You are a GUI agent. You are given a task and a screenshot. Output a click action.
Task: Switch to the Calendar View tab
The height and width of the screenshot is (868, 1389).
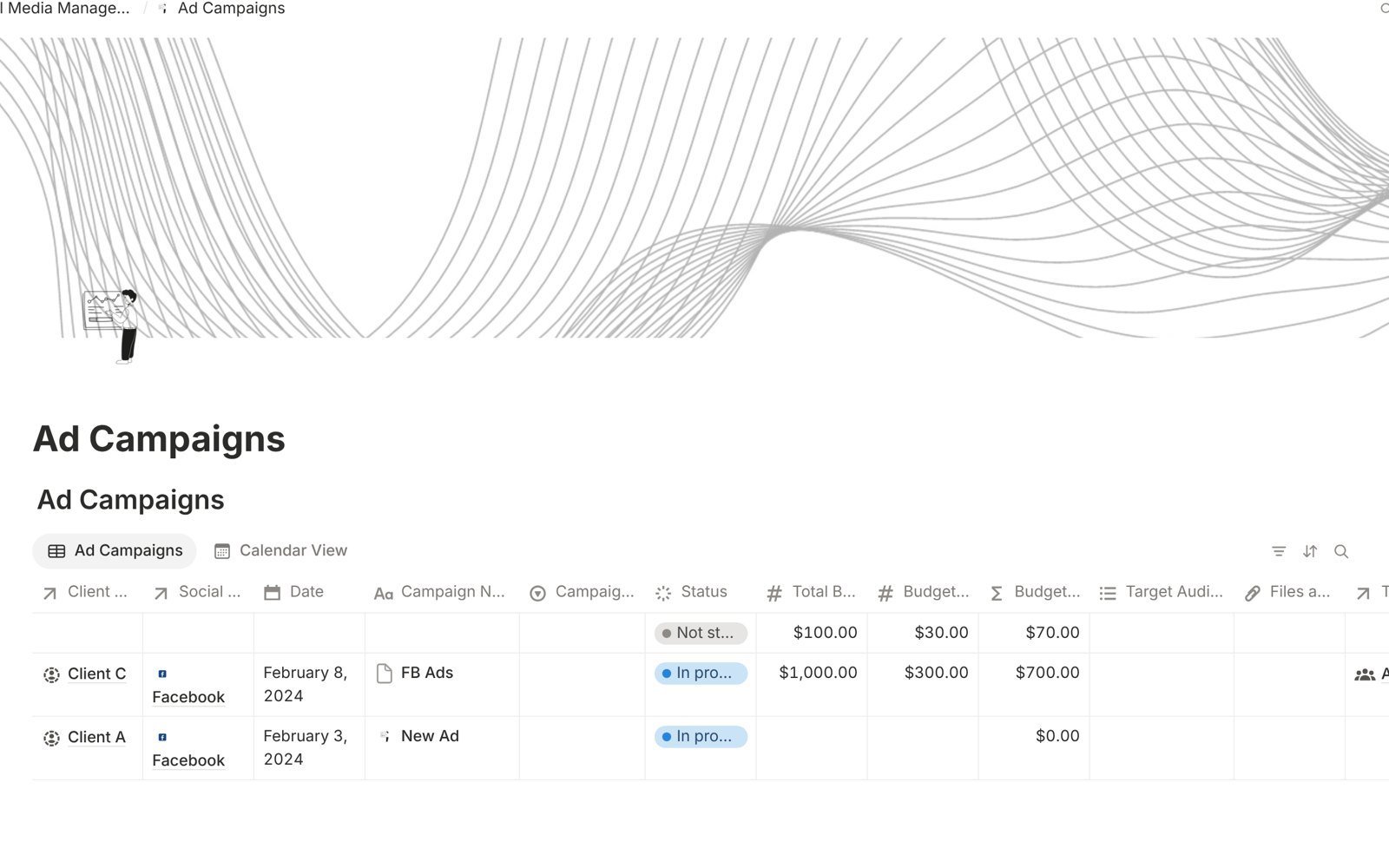tap(280, 550)
